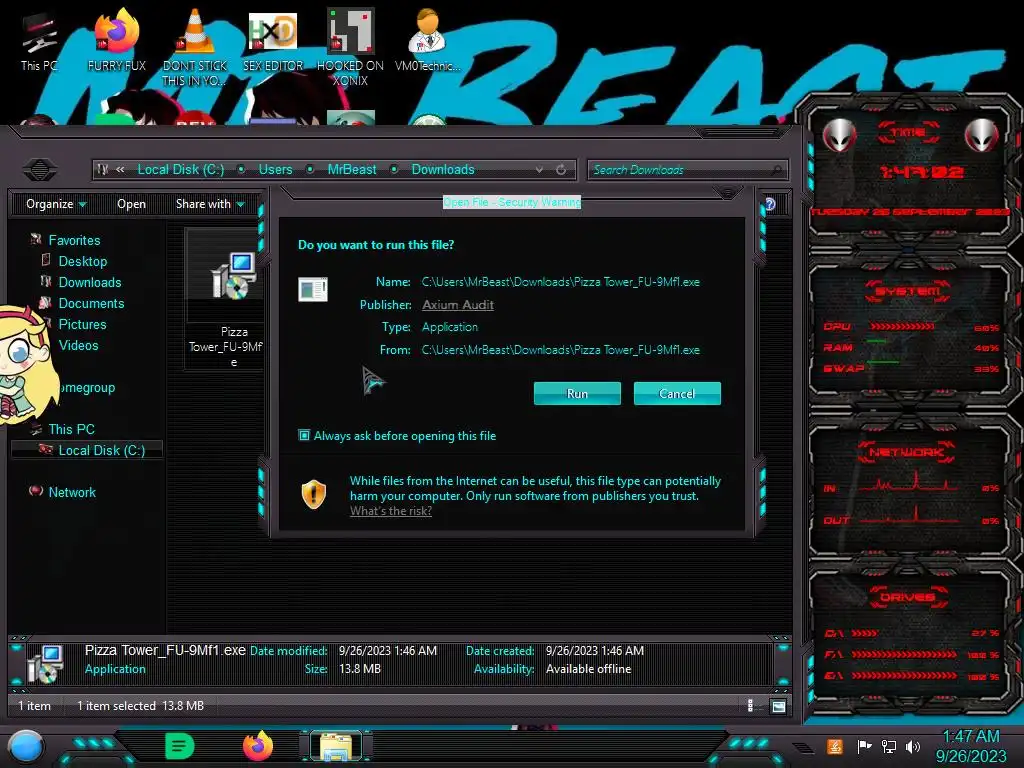Click the Cancel button
This screenshot has height=768, width=1024.
tap(677, 394)
